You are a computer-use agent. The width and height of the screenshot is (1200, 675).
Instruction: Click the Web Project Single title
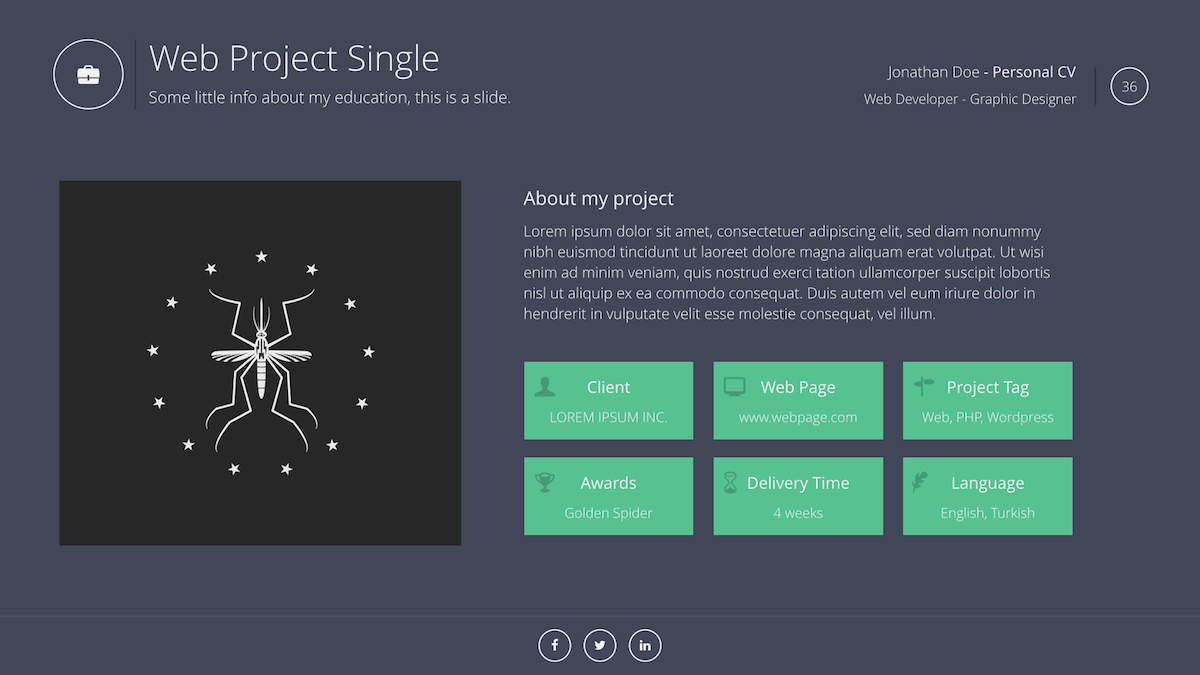coord(294,58)
